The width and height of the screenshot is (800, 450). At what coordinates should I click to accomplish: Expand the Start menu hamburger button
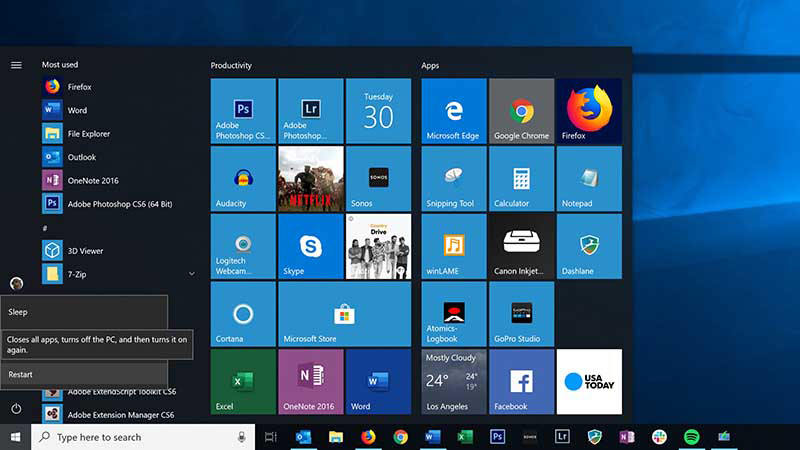point(16,65)
